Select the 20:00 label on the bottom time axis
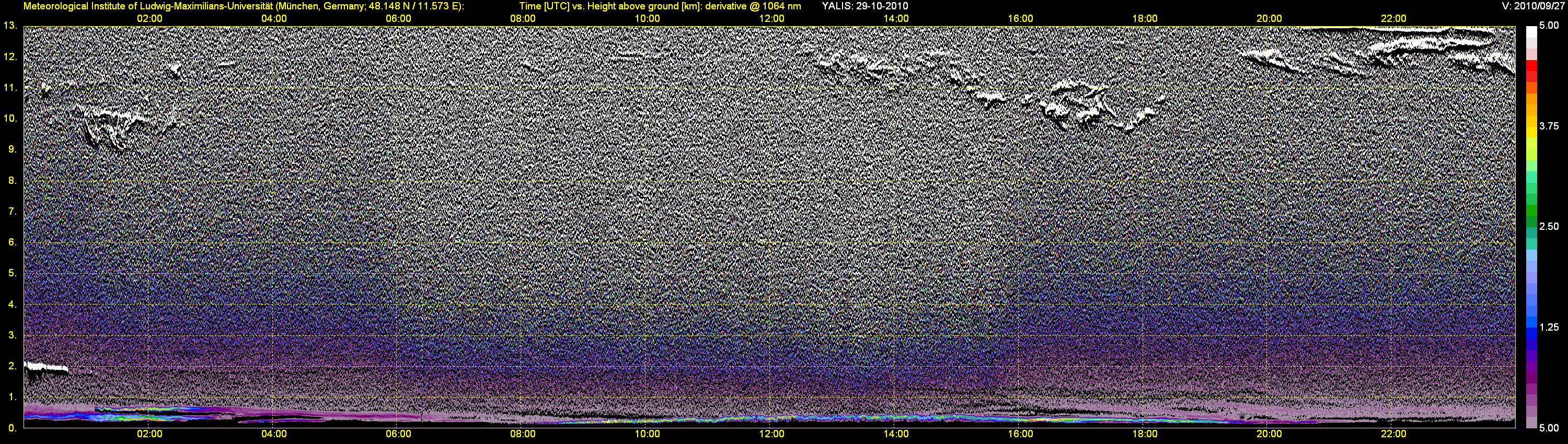The image size is (1568, 444). coord(1269,434)
